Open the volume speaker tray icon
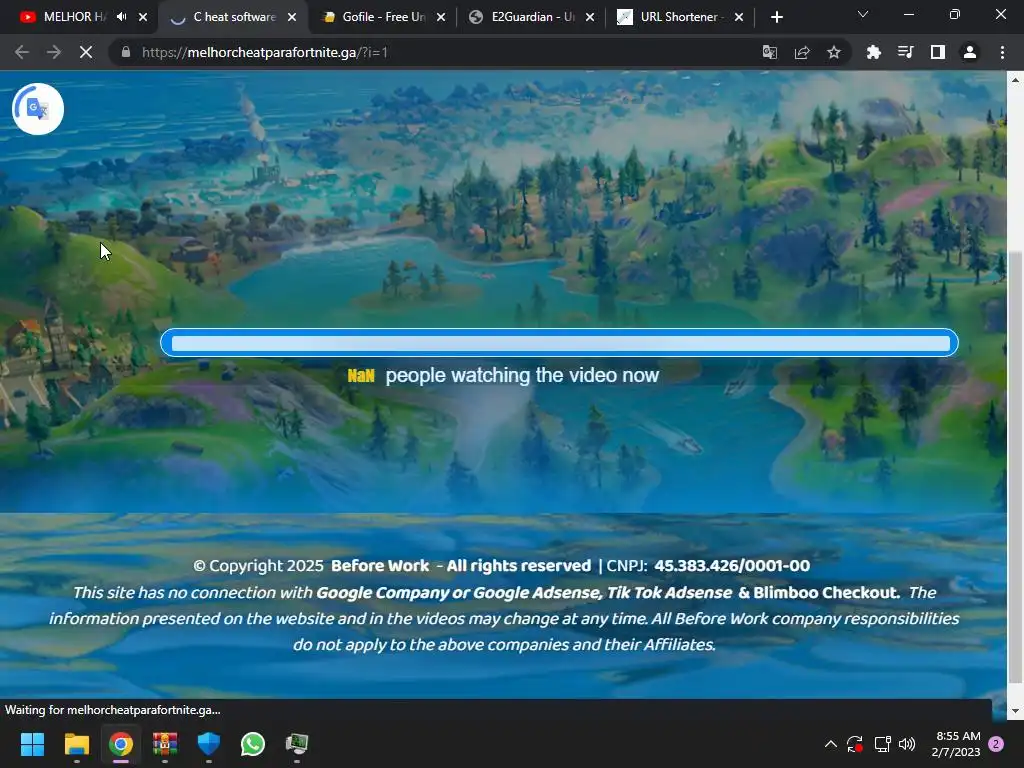Image resolution: width=1024 pixels, height=768 pixels. [907, 744]
